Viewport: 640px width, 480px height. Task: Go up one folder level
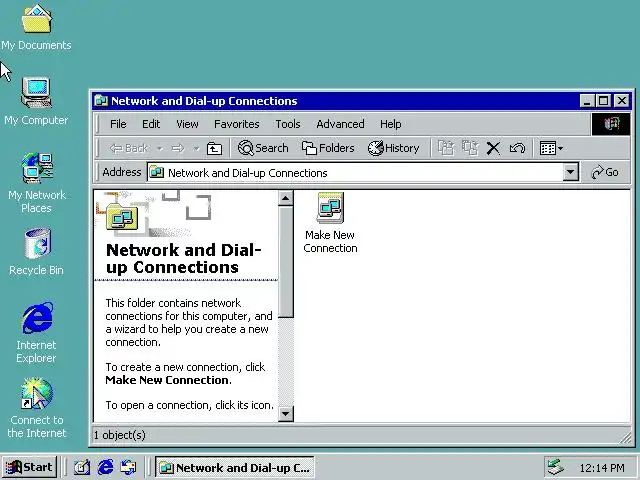(214, 148)
